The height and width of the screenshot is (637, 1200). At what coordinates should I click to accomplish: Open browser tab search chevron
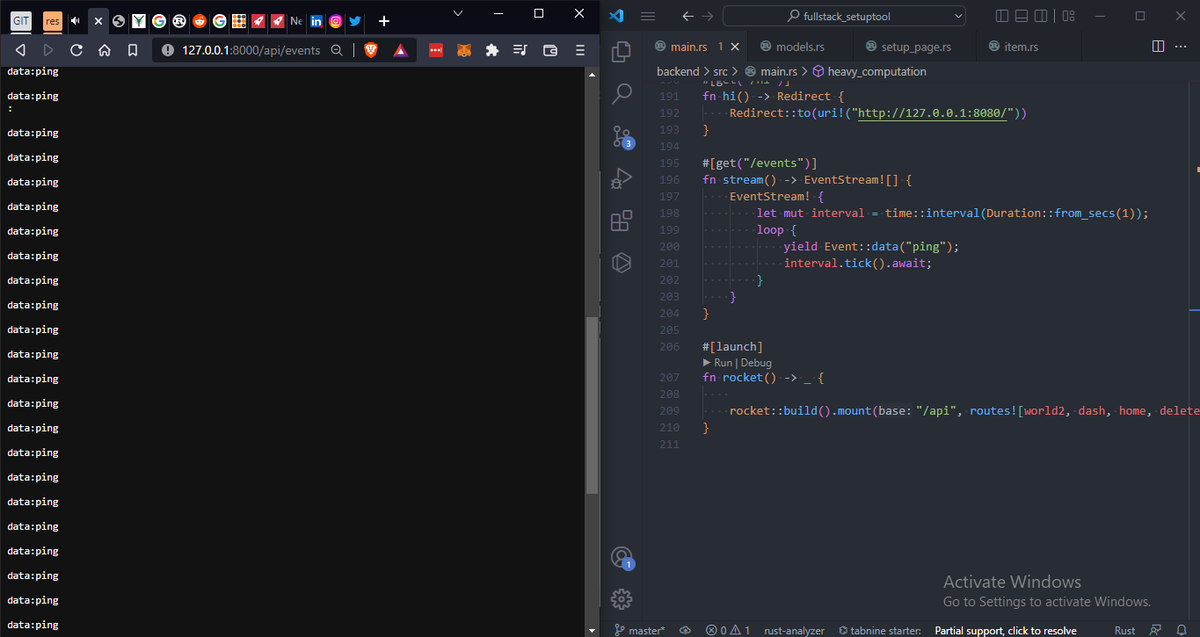tap(458, 13)
